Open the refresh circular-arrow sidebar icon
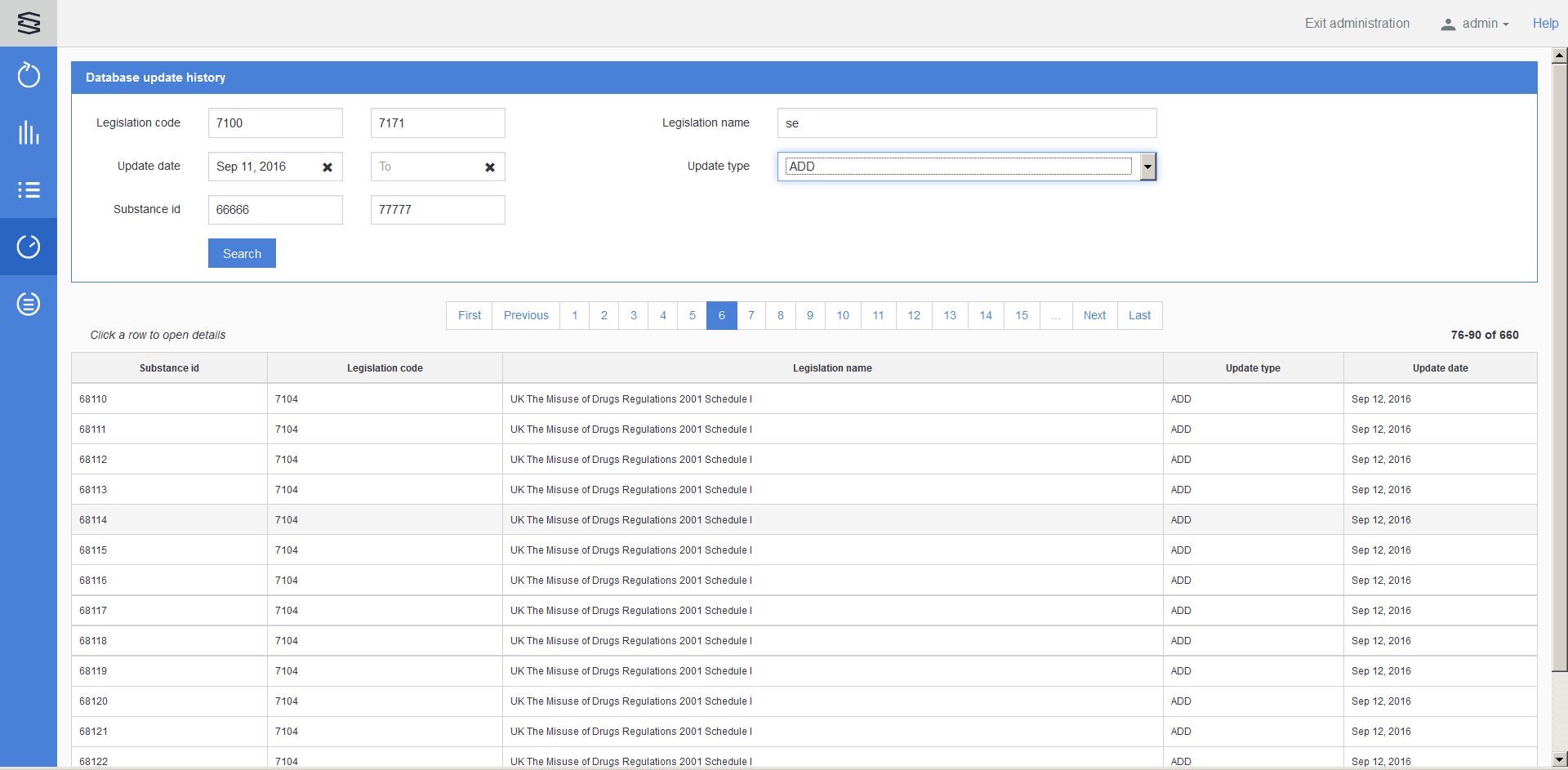 click(x=29, y=76)
